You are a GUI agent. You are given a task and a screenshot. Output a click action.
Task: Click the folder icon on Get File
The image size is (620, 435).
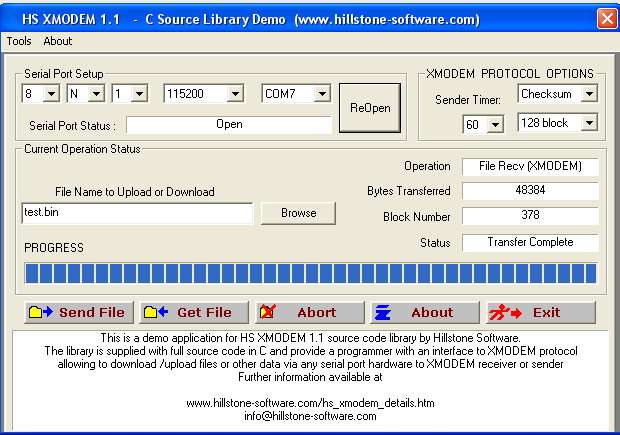[x=156, y=312]
